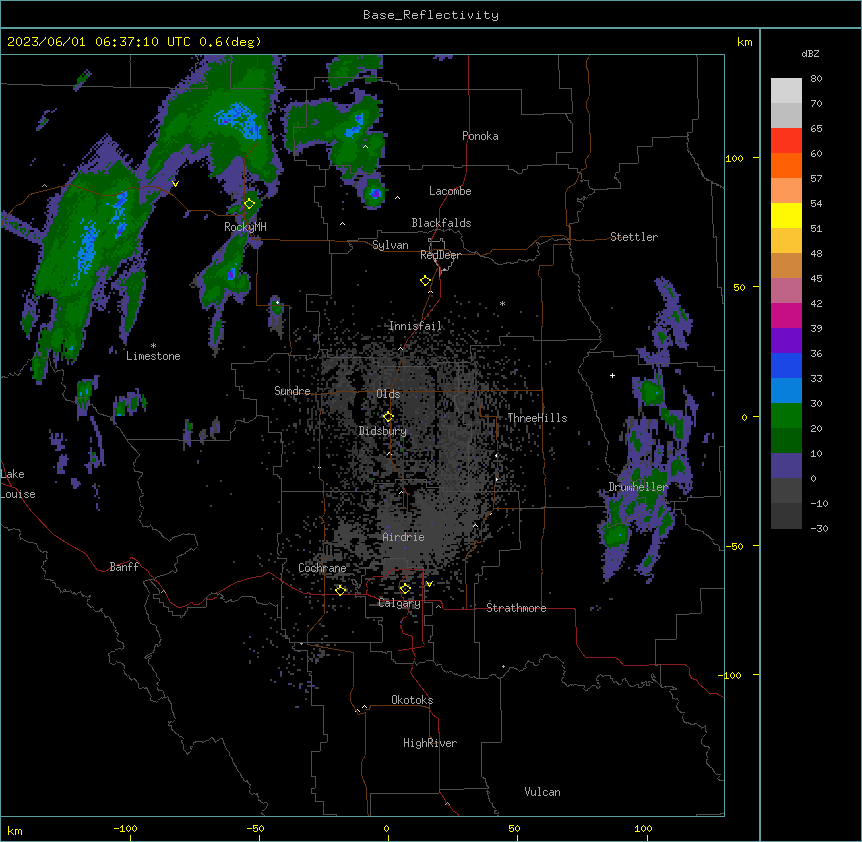Click the -50 tick on the bottom axis
This screenshot has width=862, height=842.
click(255, 828)
